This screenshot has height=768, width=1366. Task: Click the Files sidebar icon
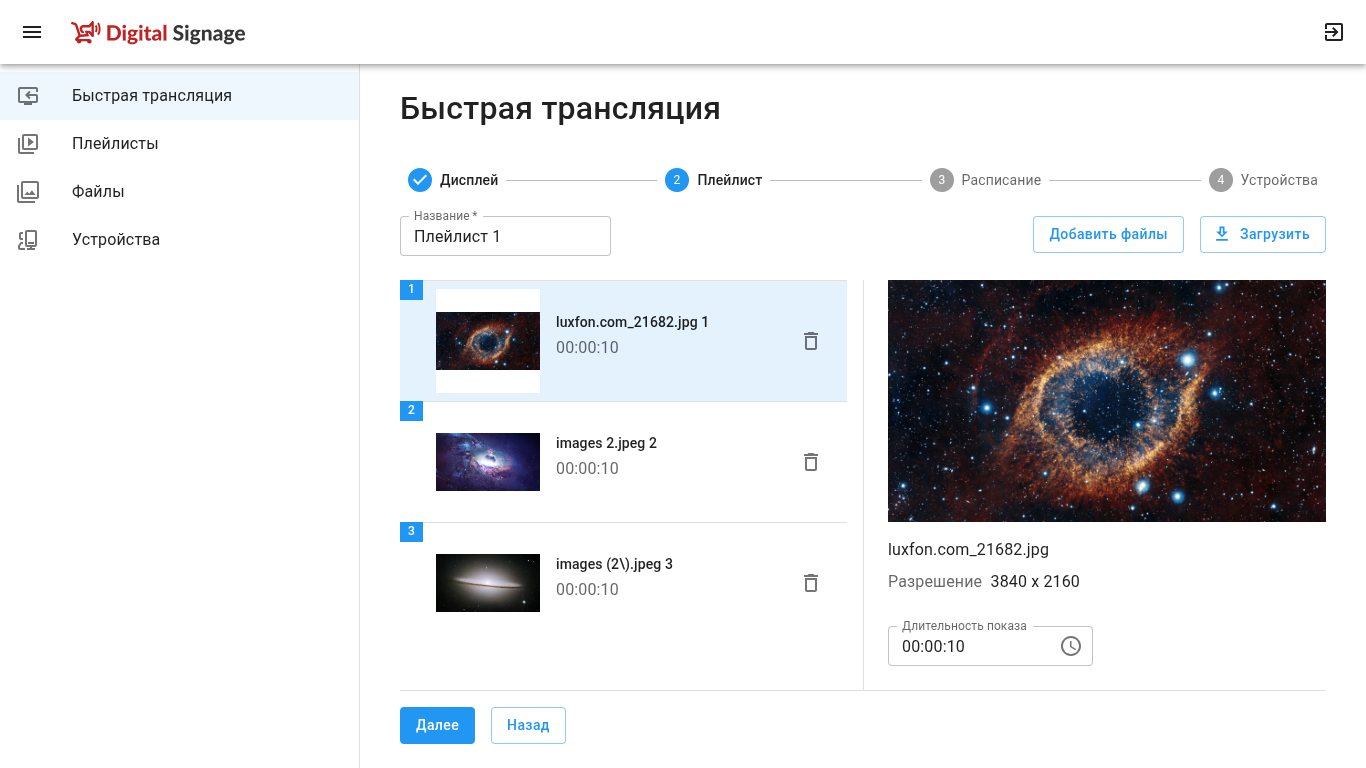[x=28, y=192]
